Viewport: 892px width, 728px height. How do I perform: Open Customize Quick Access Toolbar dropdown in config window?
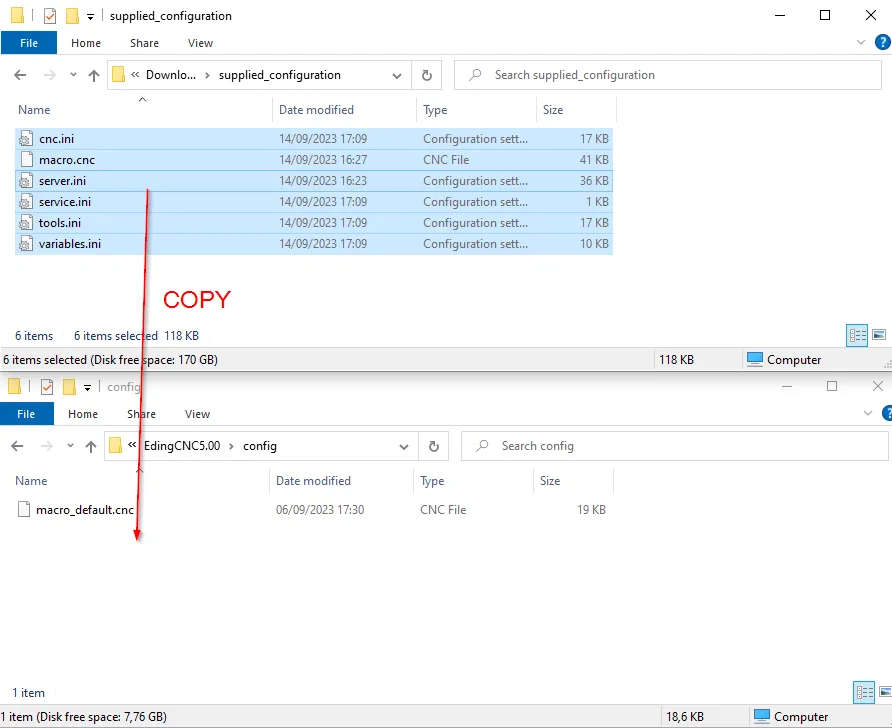(x=87, y=388)
